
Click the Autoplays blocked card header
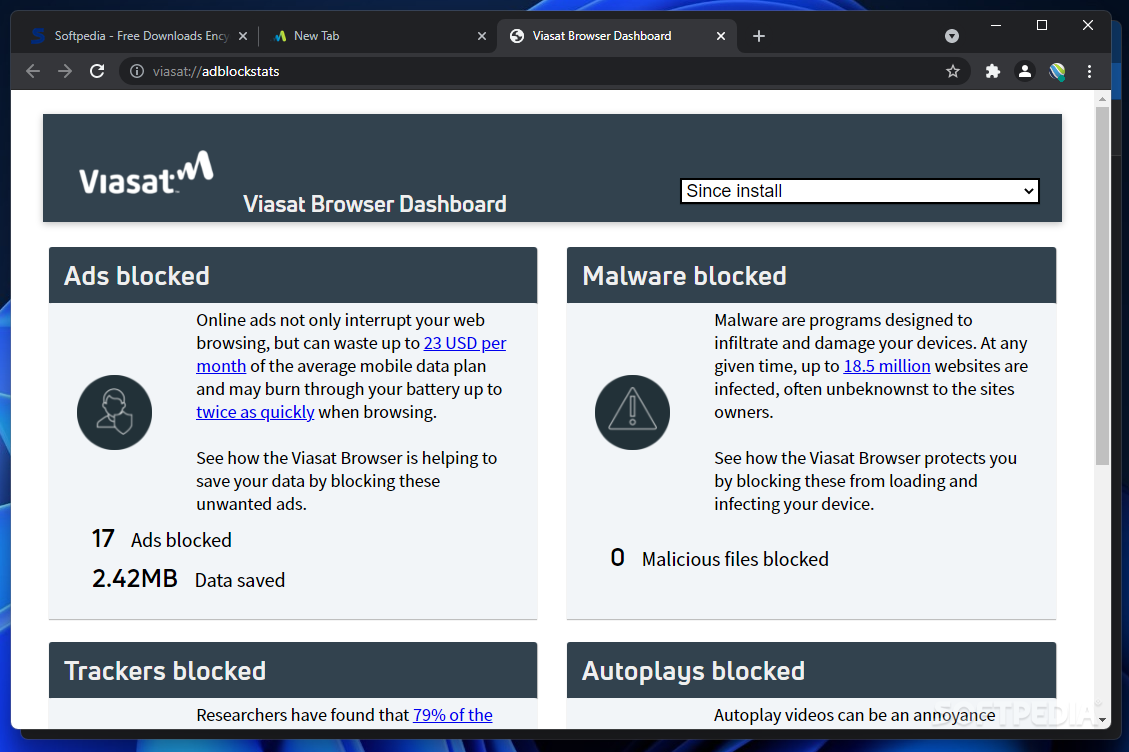pyautogui.click(x=811, y=670)
